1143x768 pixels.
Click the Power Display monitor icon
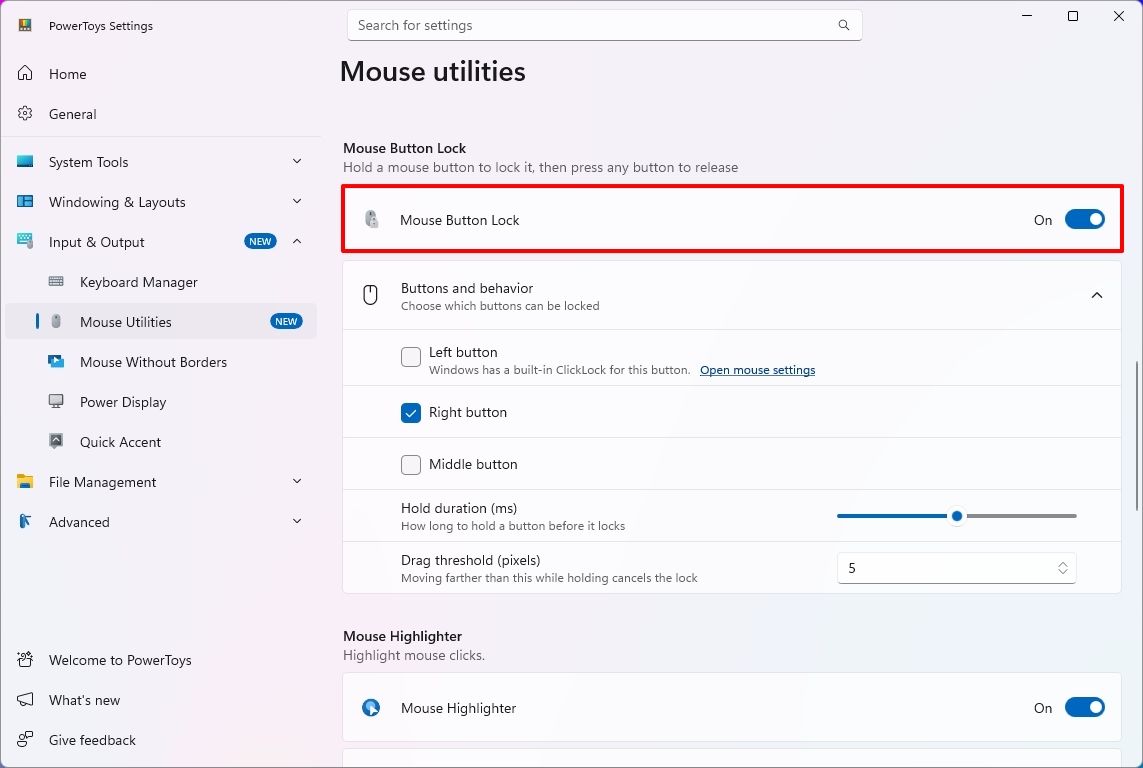[56, 401]
